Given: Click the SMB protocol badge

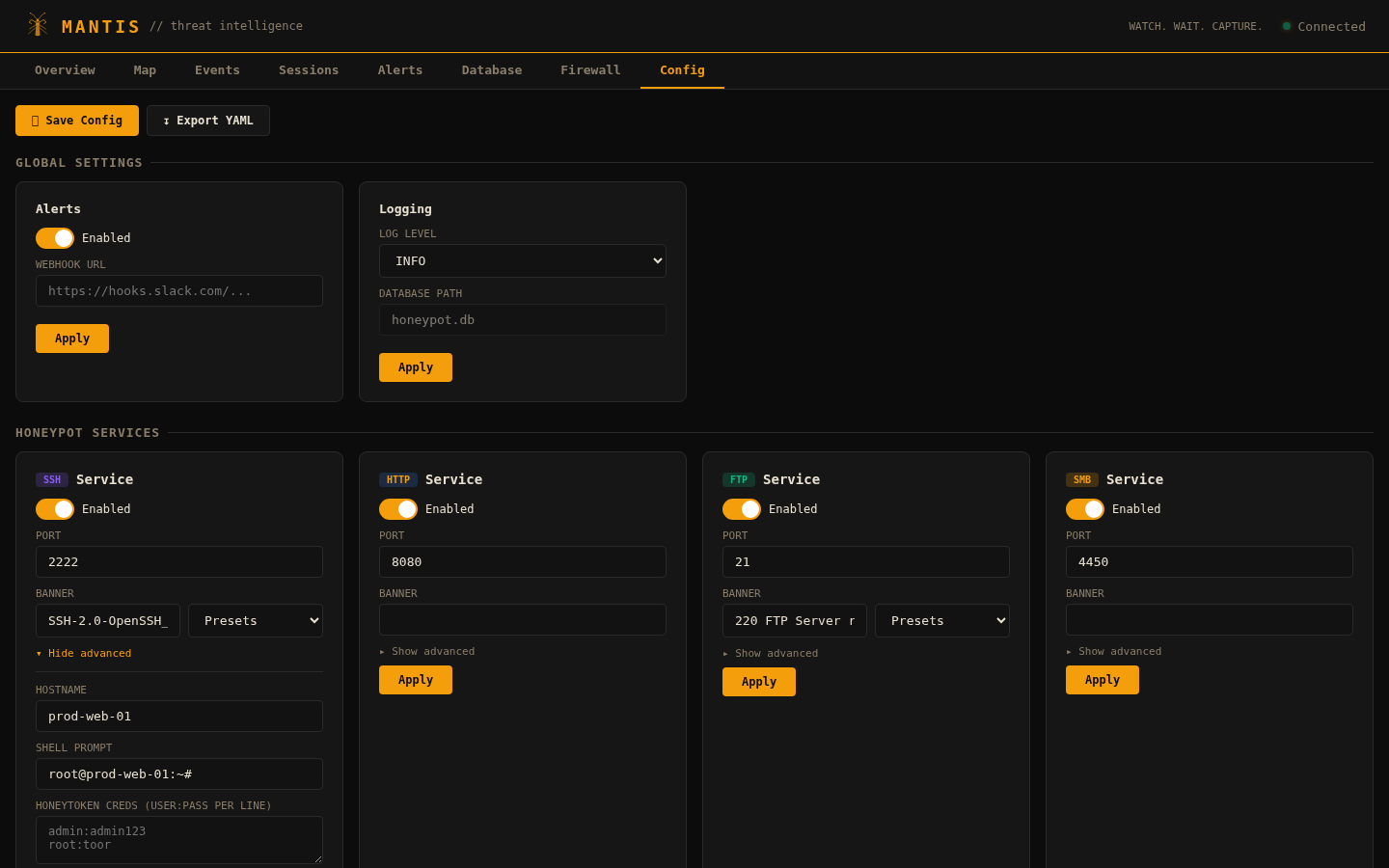Looking at the screenshot, I should coord(1082,480).
